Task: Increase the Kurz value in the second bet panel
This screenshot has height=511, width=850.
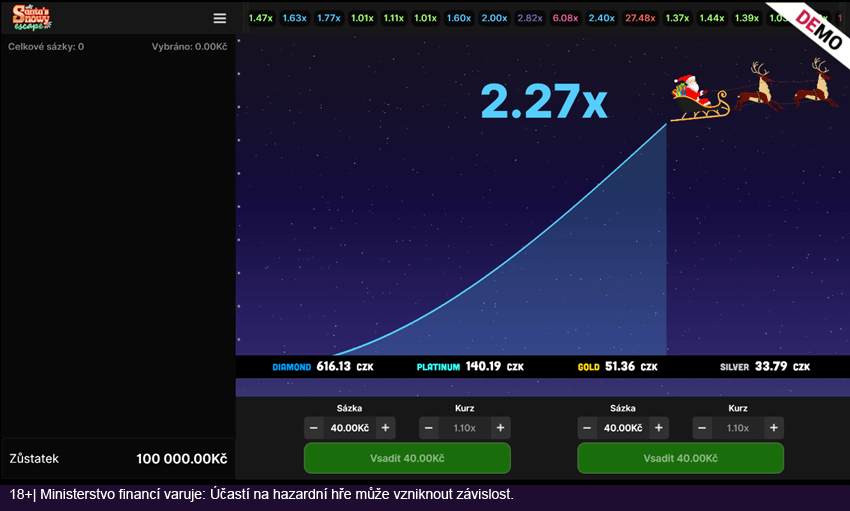Action: coord(774,428)
